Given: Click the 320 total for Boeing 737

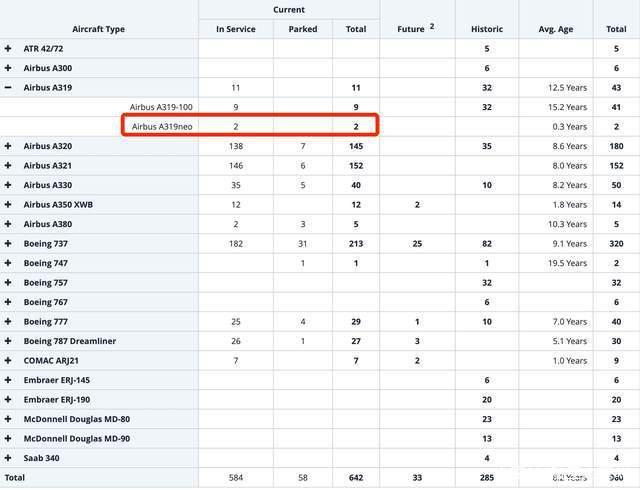Looking at the screenshot, I should 616,244.
